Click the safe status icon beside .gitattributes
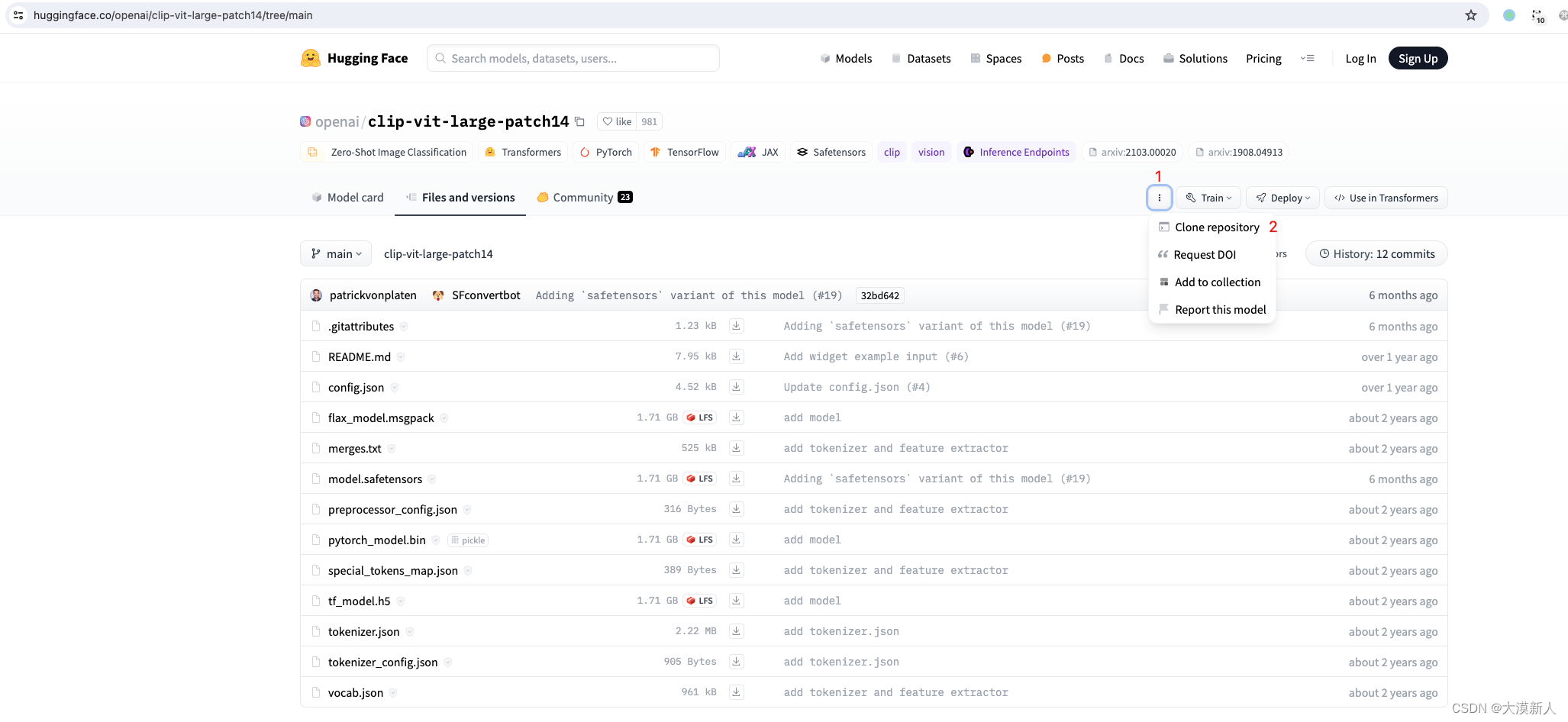Screen dimensions: 1568x722 click(x=404, y=327)
